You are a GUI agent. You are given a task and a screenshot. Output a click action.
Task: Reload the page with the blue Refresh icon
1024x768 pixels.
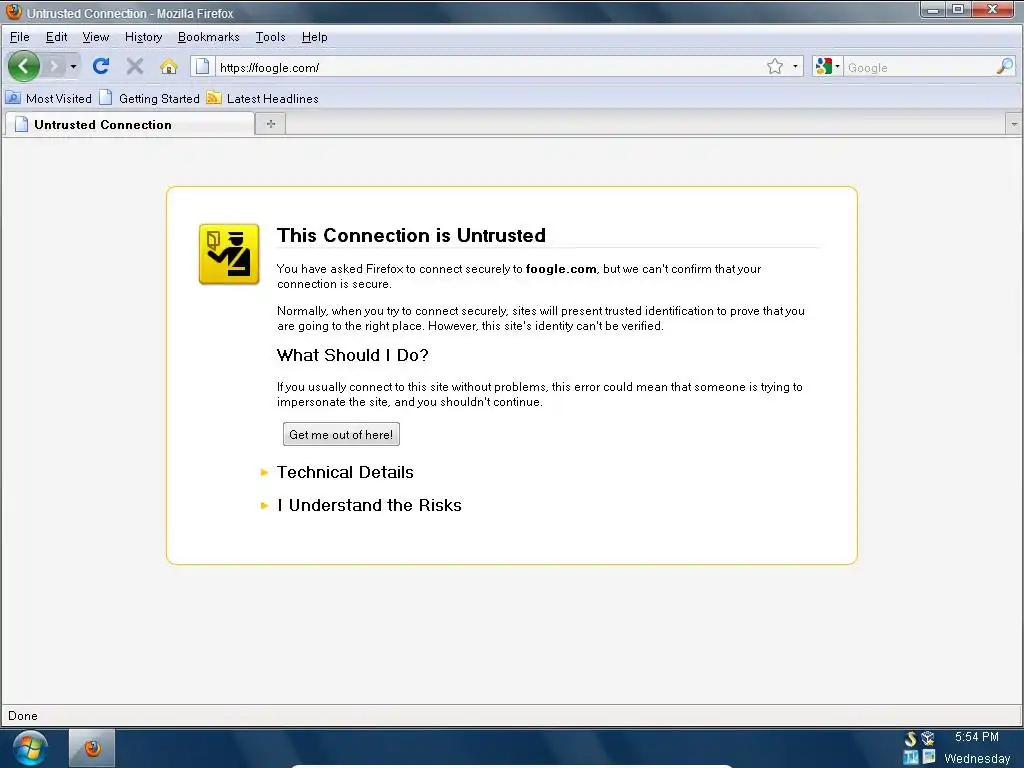point(101,66)
